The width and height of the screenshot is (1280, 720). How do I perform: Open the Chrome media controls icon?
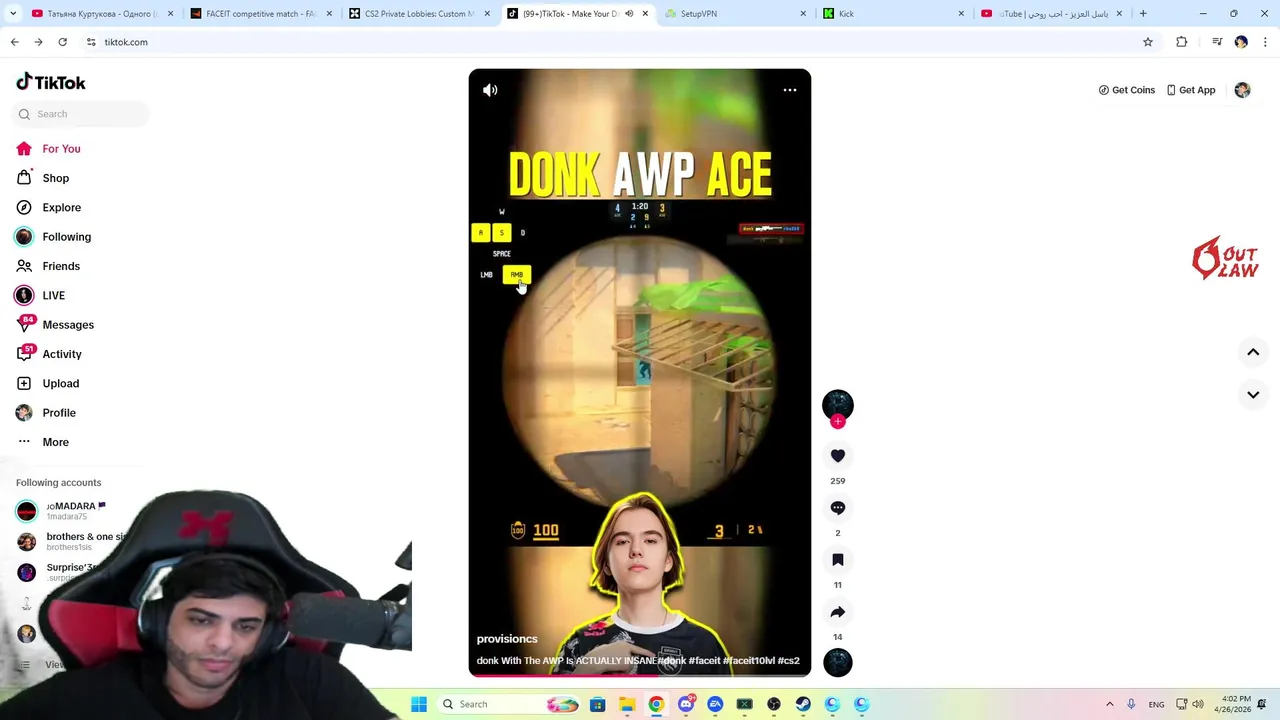click(1217, 42)
